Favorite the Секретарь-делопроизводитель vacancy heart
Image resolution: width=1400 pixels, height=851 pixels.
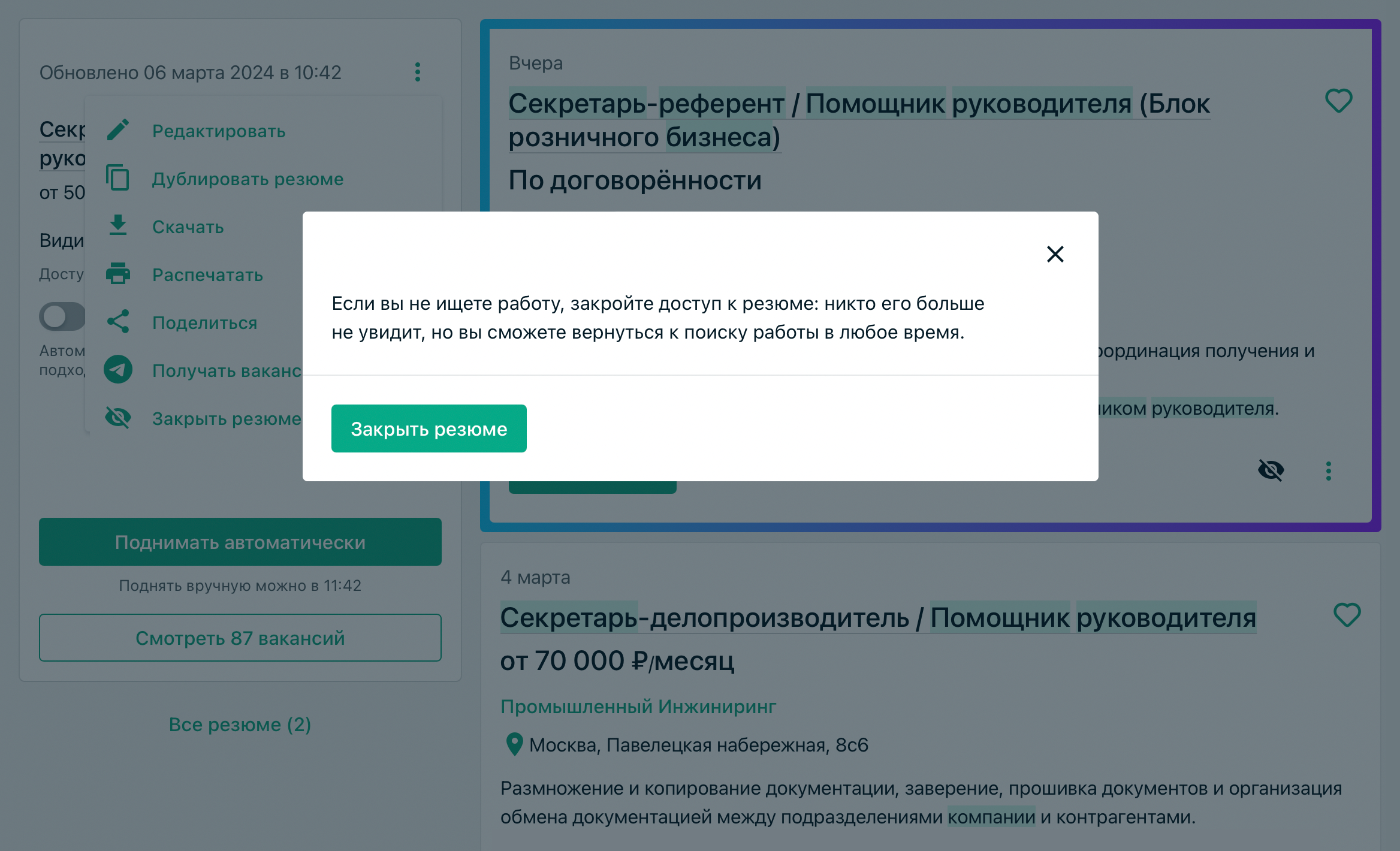tap(1347, 615)
